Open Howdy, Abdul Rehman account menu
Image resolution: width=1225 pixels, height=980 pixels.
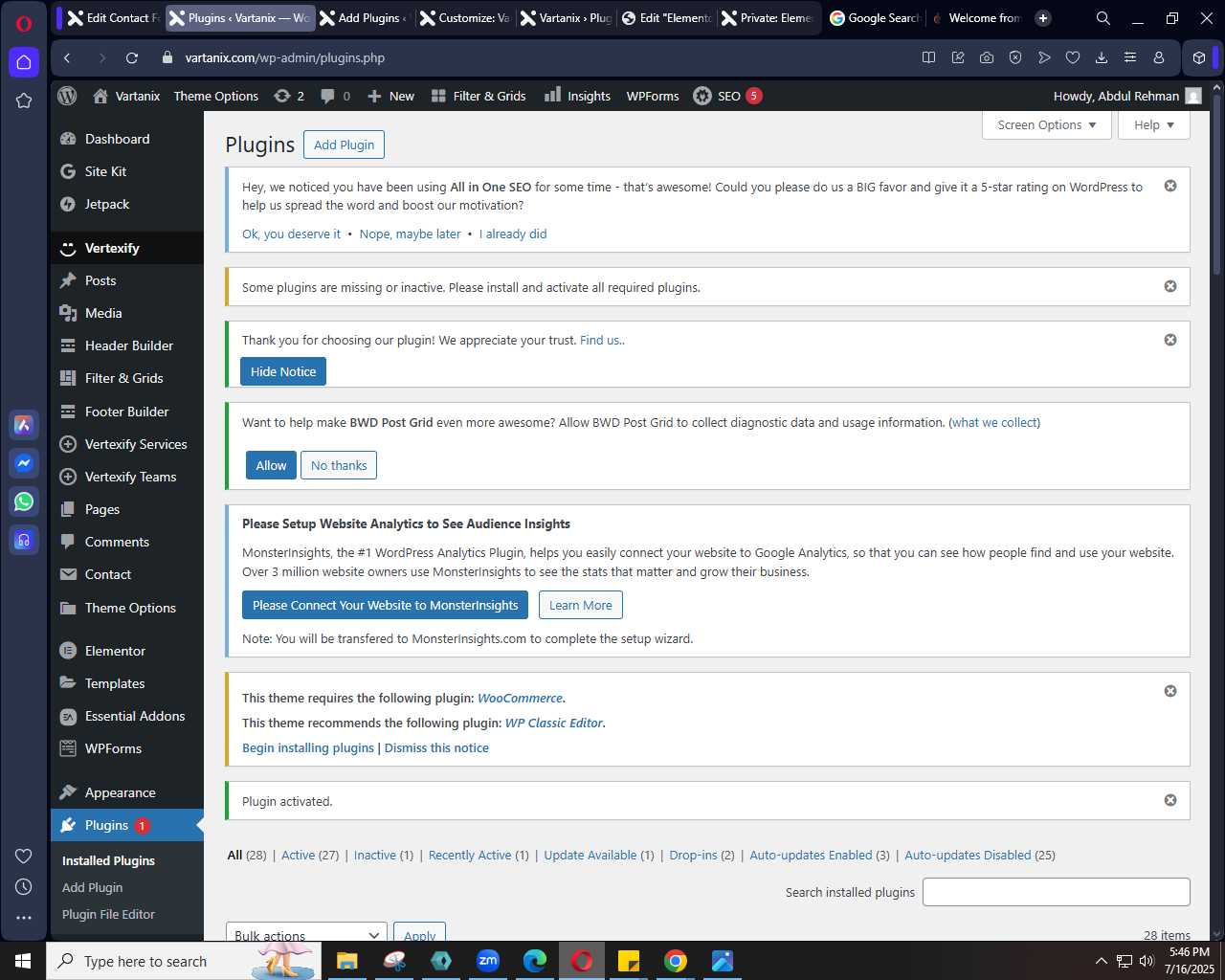tap(1127, 96)
